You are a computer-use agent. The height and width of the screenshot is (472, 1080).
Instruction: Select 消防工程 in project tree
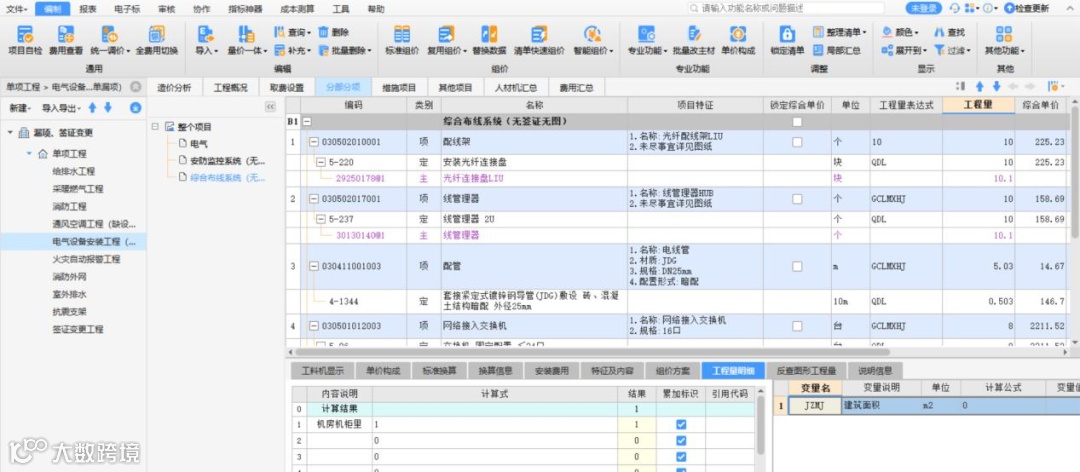coord(69,206)
